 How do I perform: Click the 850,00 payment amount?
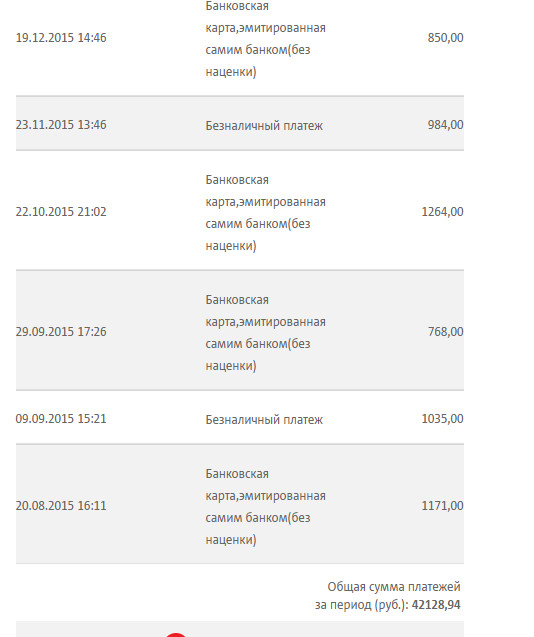pyautogui.click(x=445, y=38)
